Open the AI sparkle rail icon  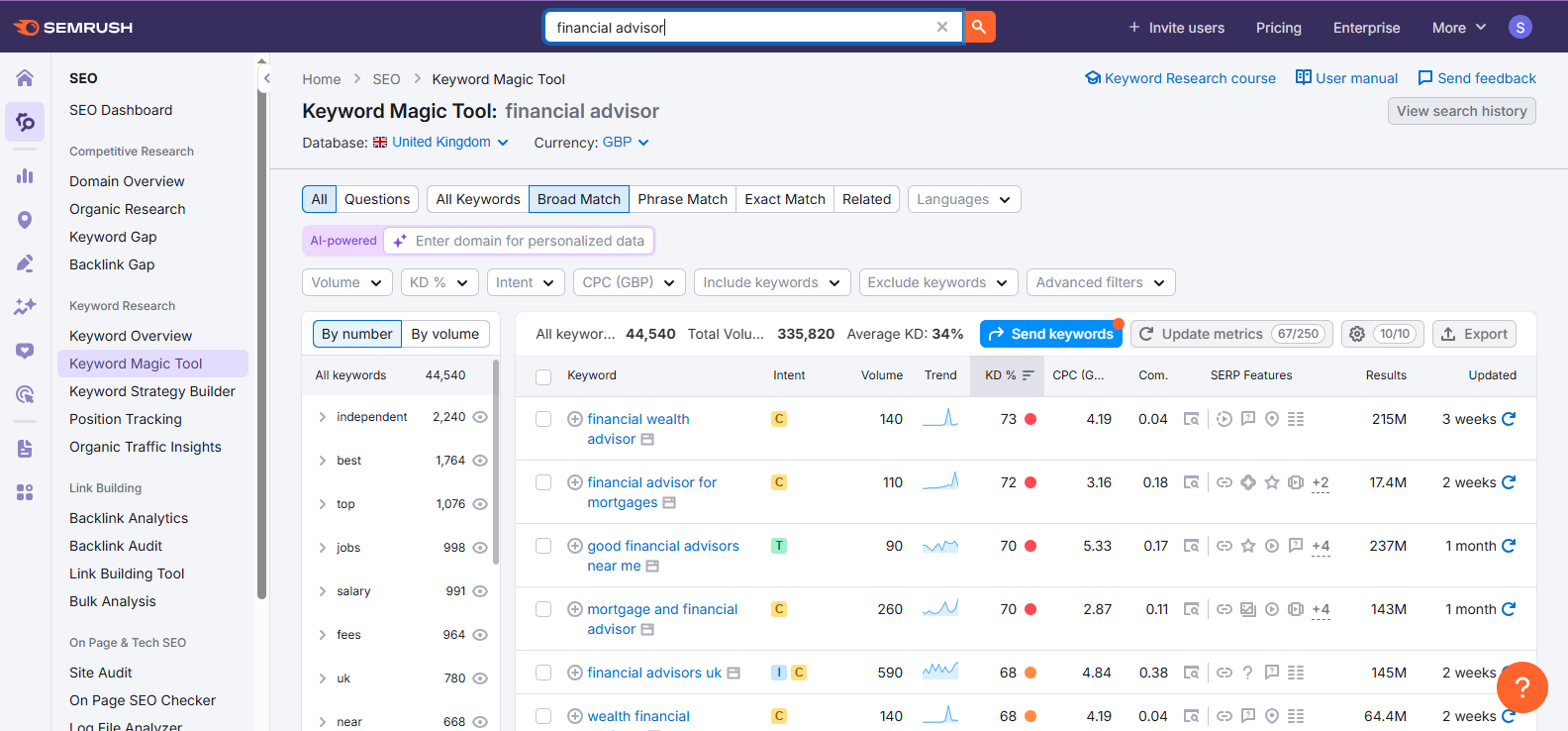pos(25,307)
